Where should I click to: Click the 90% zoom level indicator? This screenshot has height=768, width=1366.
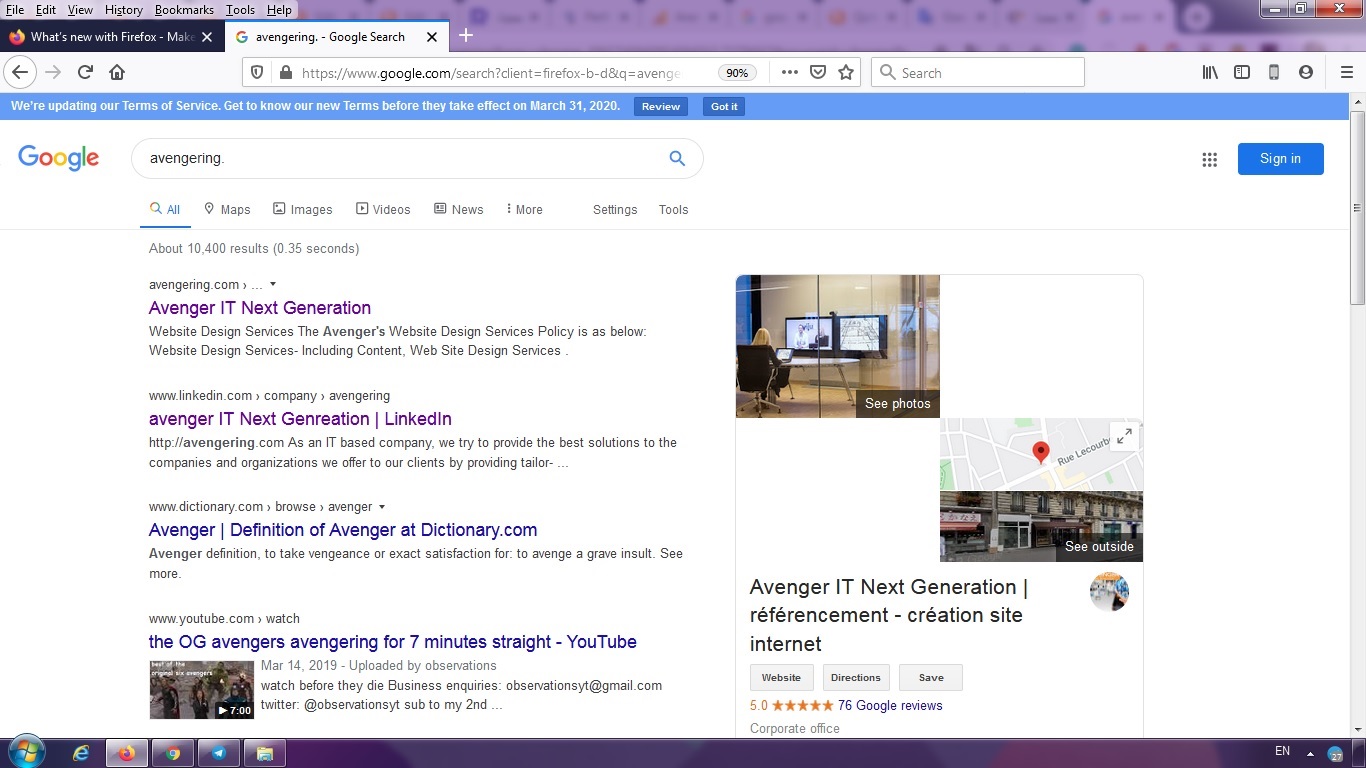coord(737,73)
